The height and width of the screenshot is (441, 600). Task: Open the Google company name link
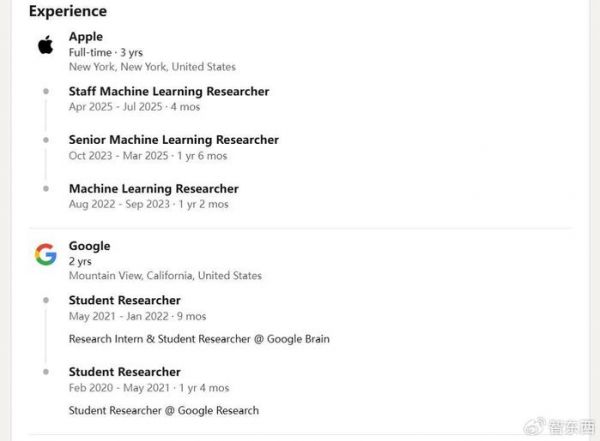pyautogui.click(x=89, y=246)
